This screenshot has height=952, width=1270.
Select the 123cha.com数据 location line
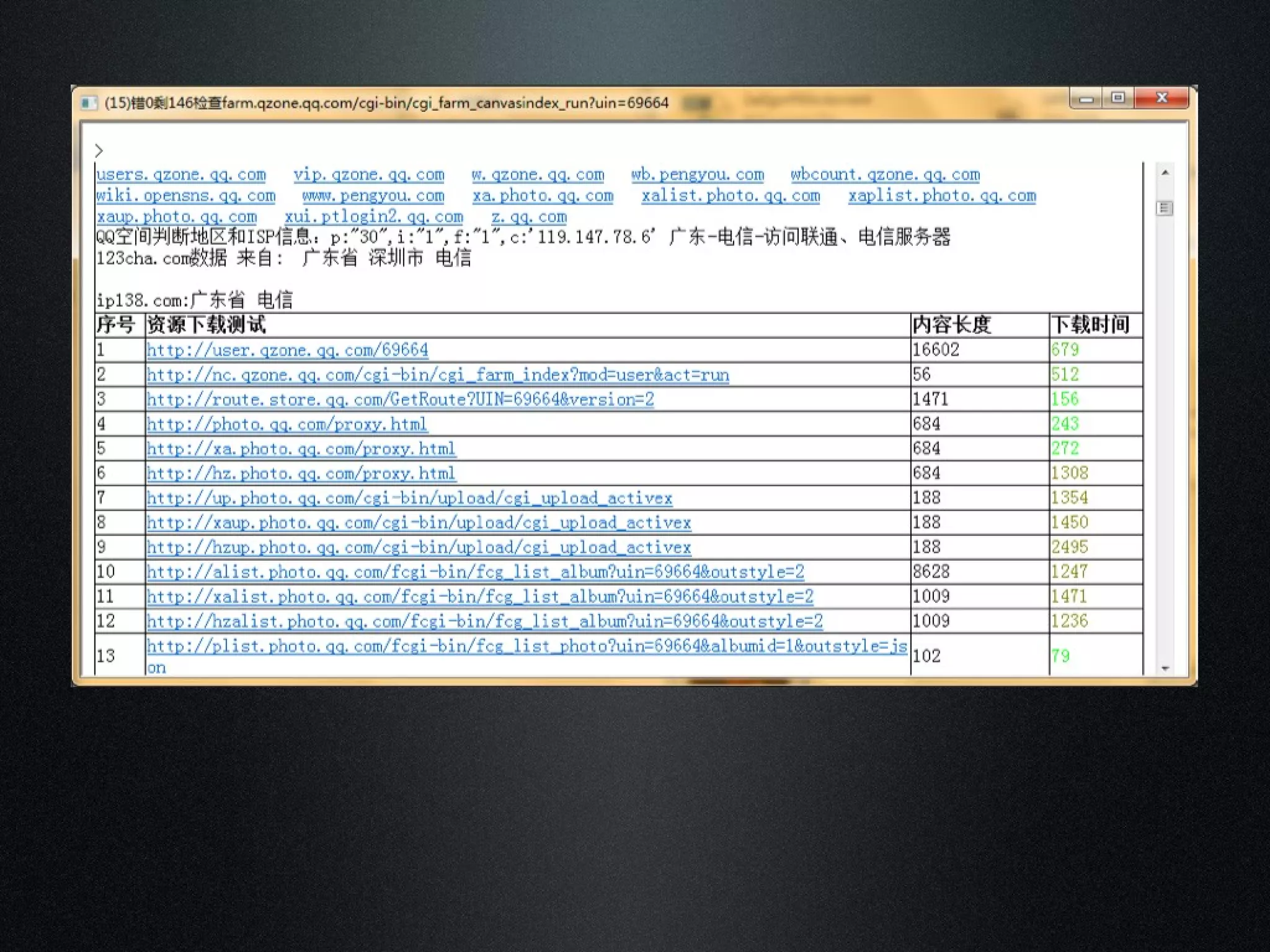click(284, 258)
